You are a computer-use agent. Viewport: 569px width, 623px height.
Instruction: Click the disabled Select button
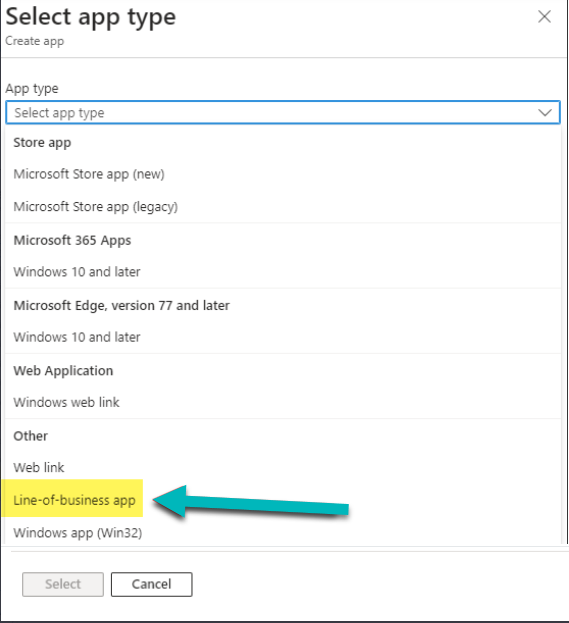63,584
